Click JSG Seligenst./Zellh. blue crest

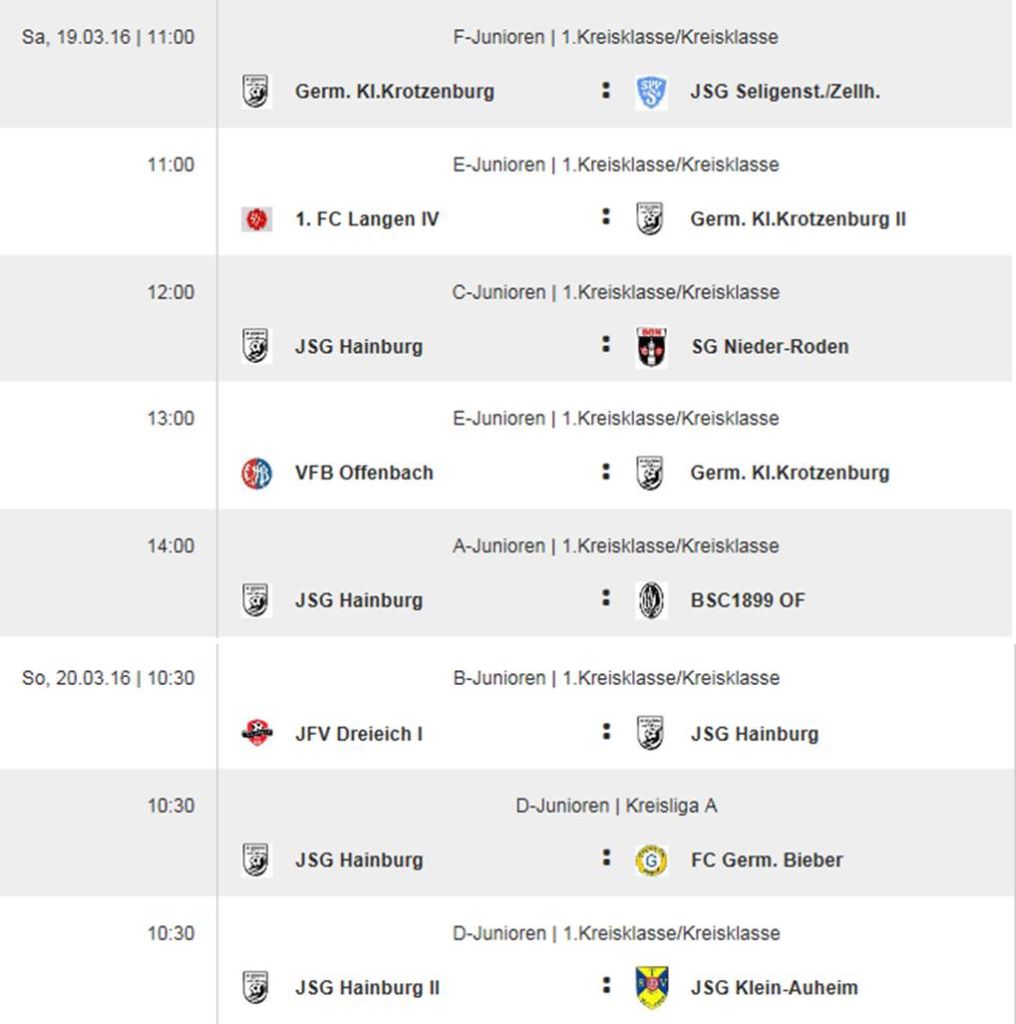click(651, 92)
